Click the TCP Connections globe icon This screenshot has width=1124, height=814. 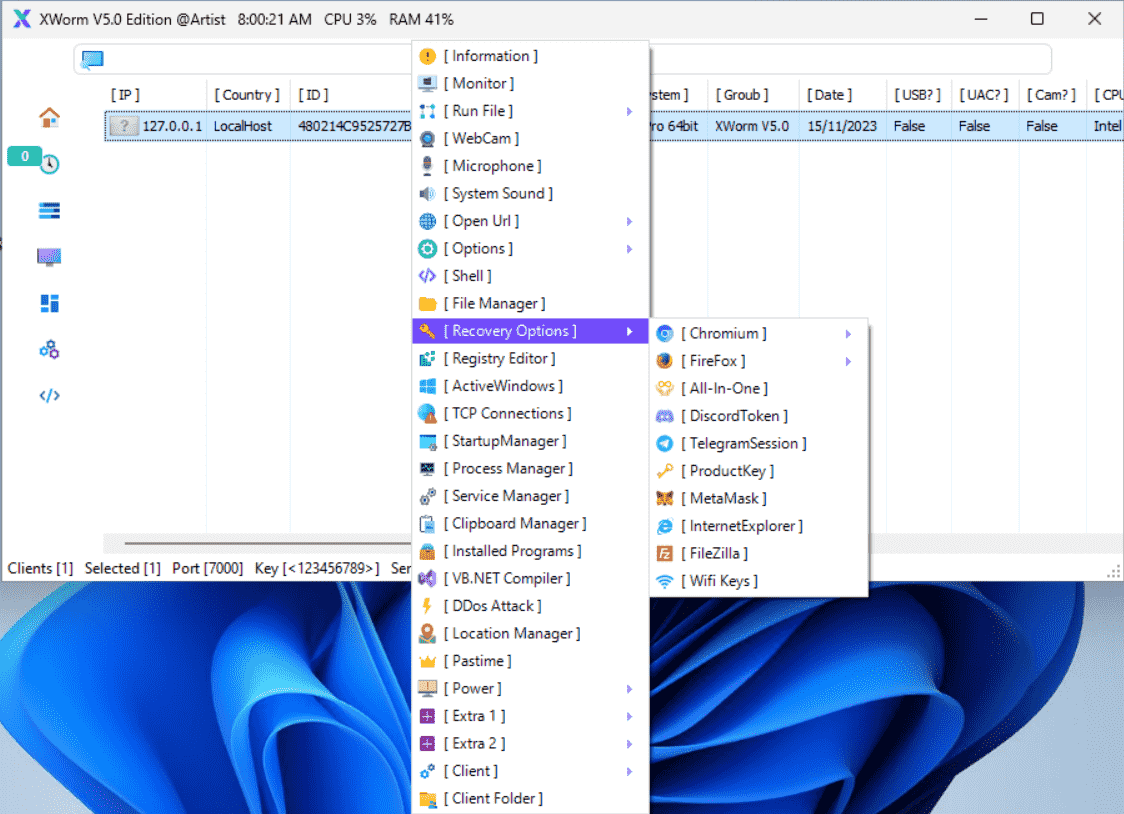427,413
